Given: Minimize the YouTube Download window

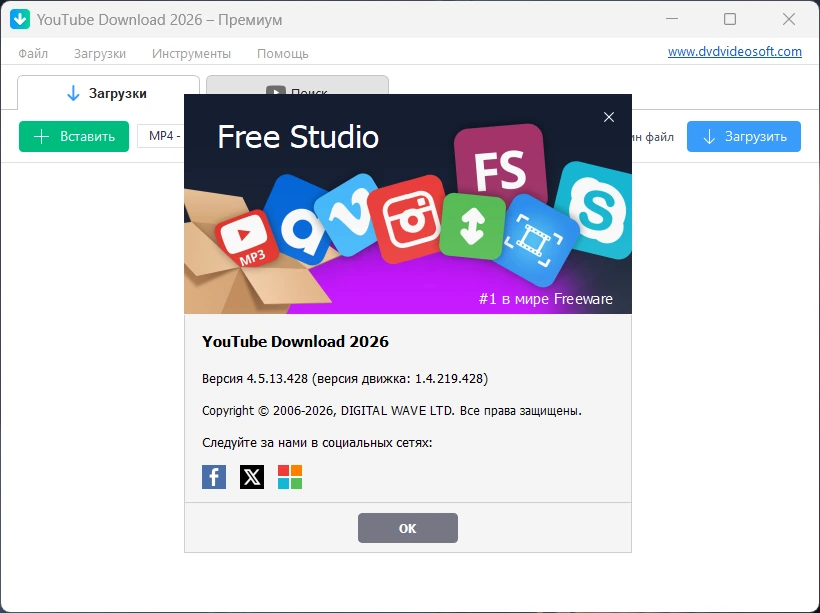Looking at the screenshot, I should click(672, 19).
